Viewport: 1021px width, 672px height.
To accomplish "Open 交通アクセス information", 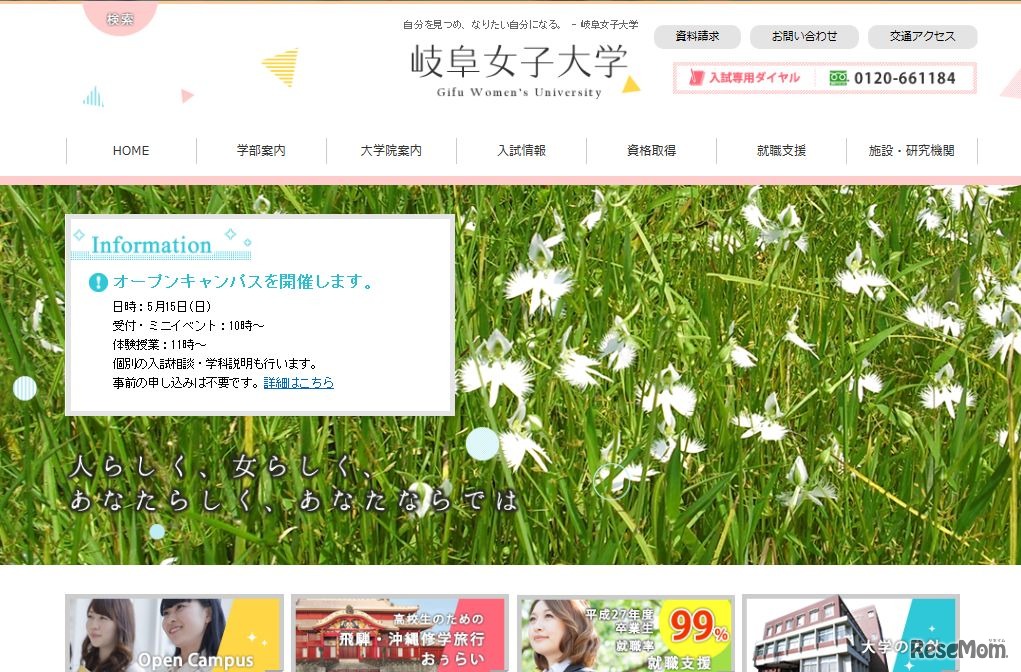I will tap(923, 37).
